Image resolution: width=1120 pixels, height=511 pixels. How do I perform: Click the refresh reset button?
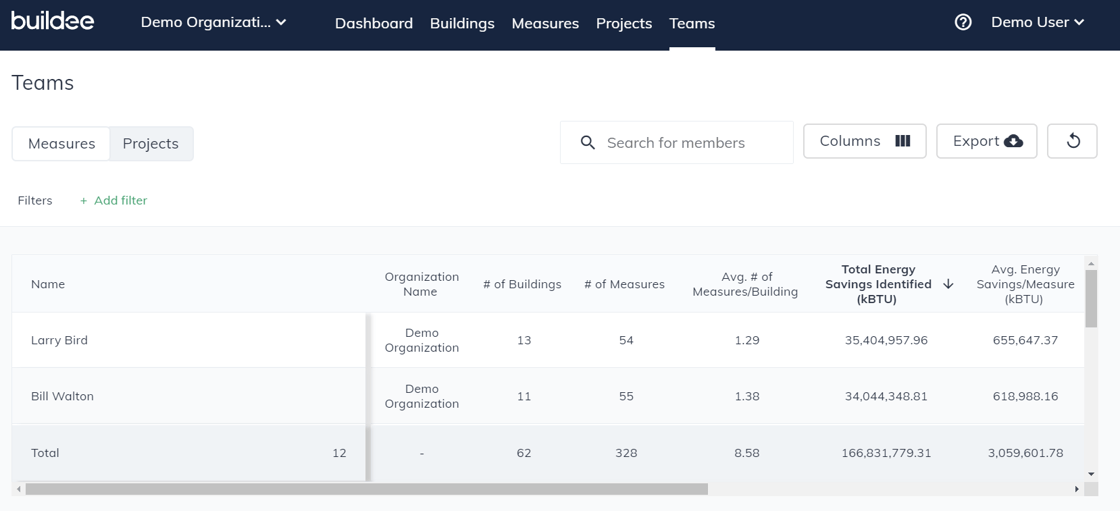pos(1072,141)
